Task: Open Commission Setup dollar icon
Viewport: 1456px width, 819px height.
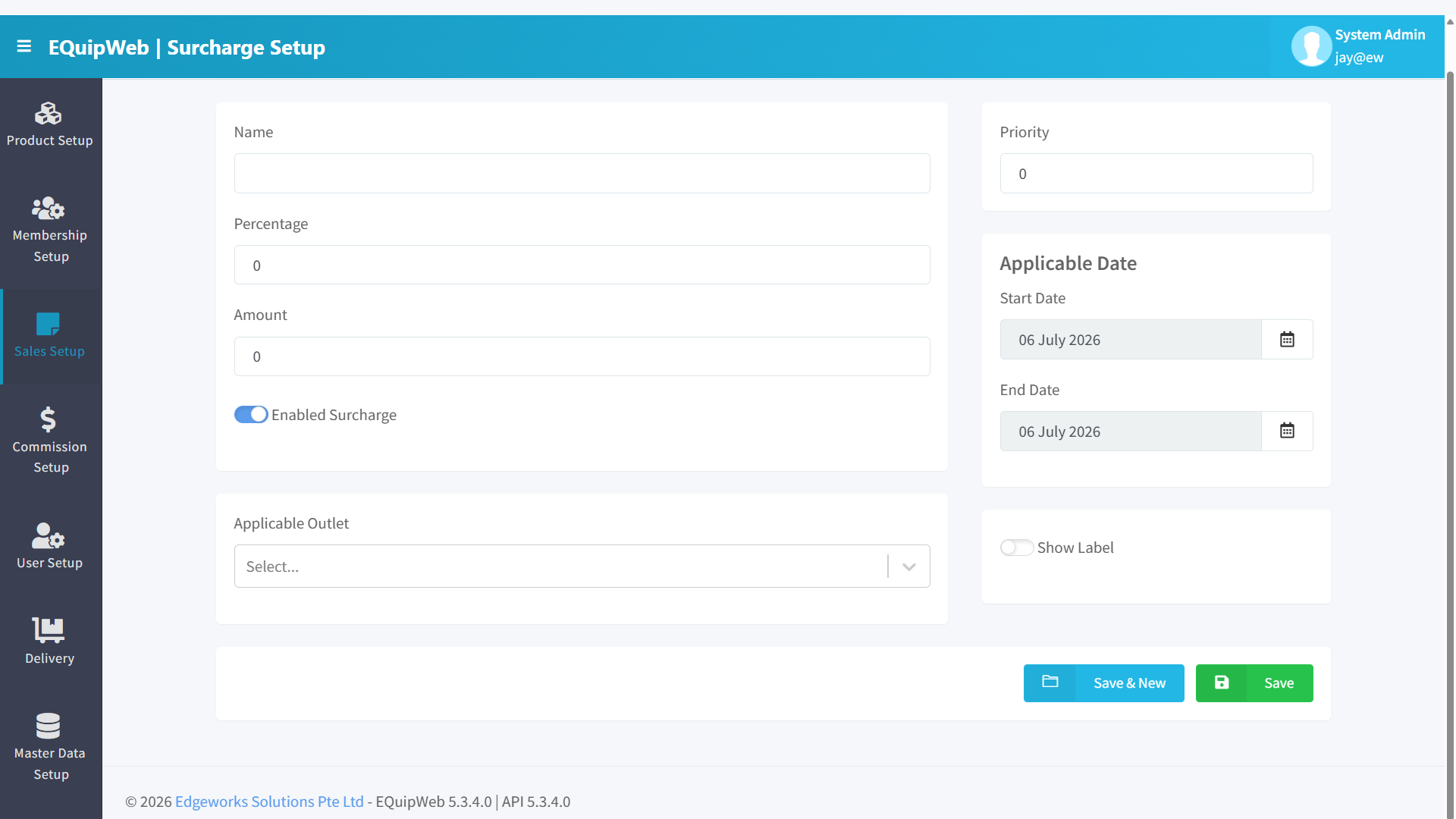Action: 49,419
